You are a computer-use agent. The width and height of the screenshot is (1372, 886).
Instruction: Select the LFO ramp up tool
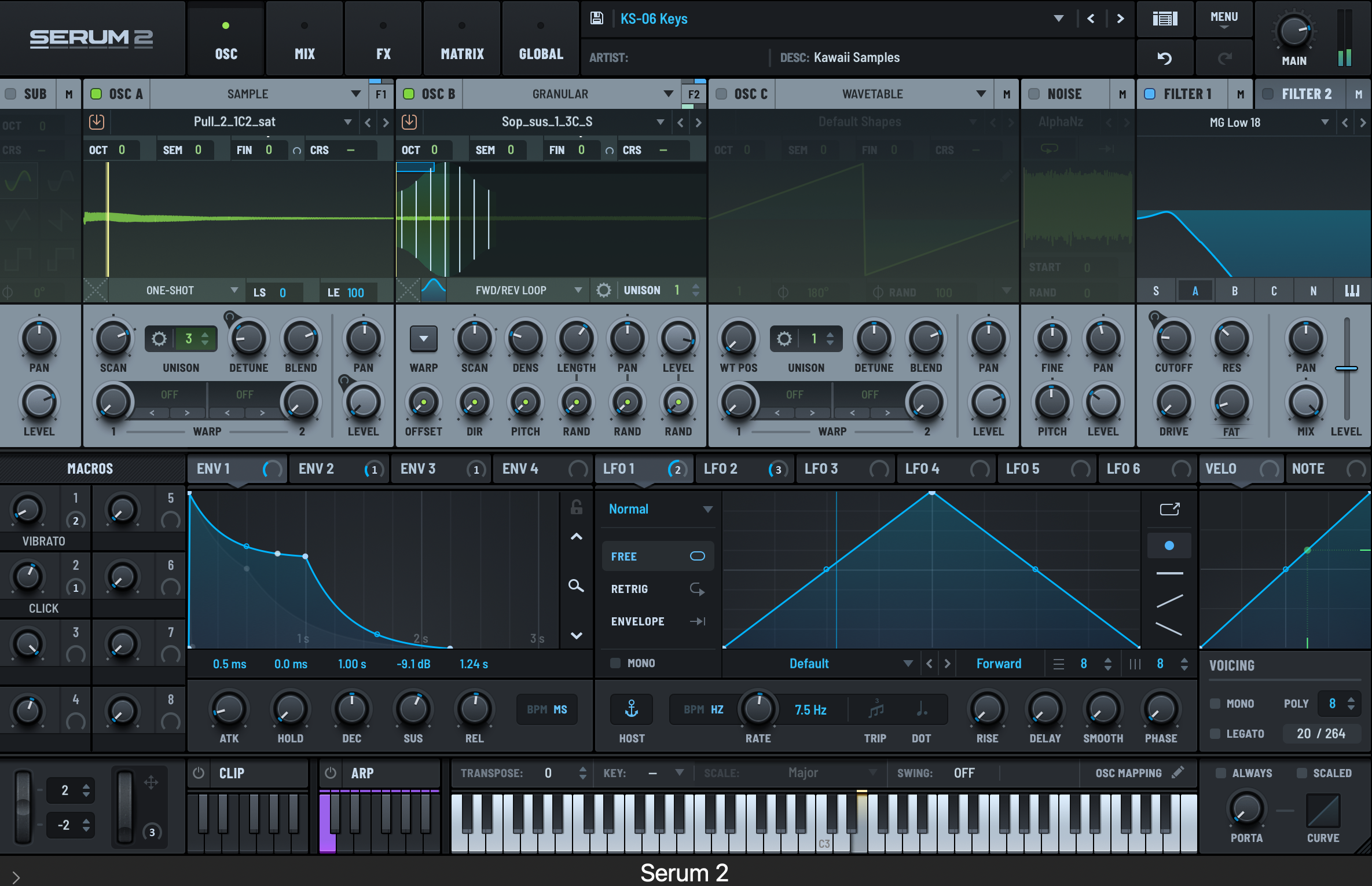1169,601
